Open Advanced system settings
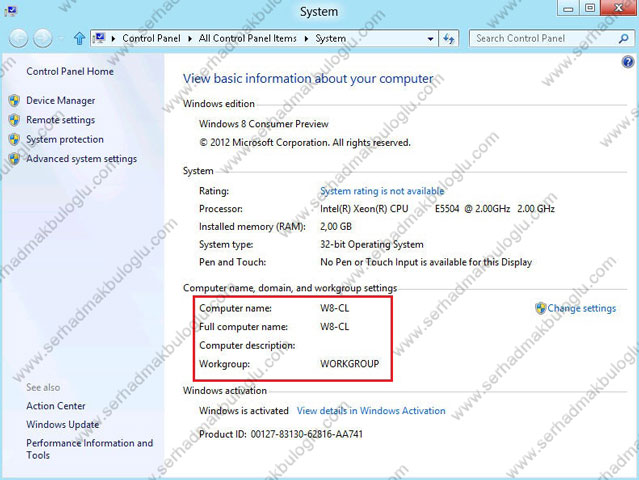 pyautogui.click(x=82, y=159)
